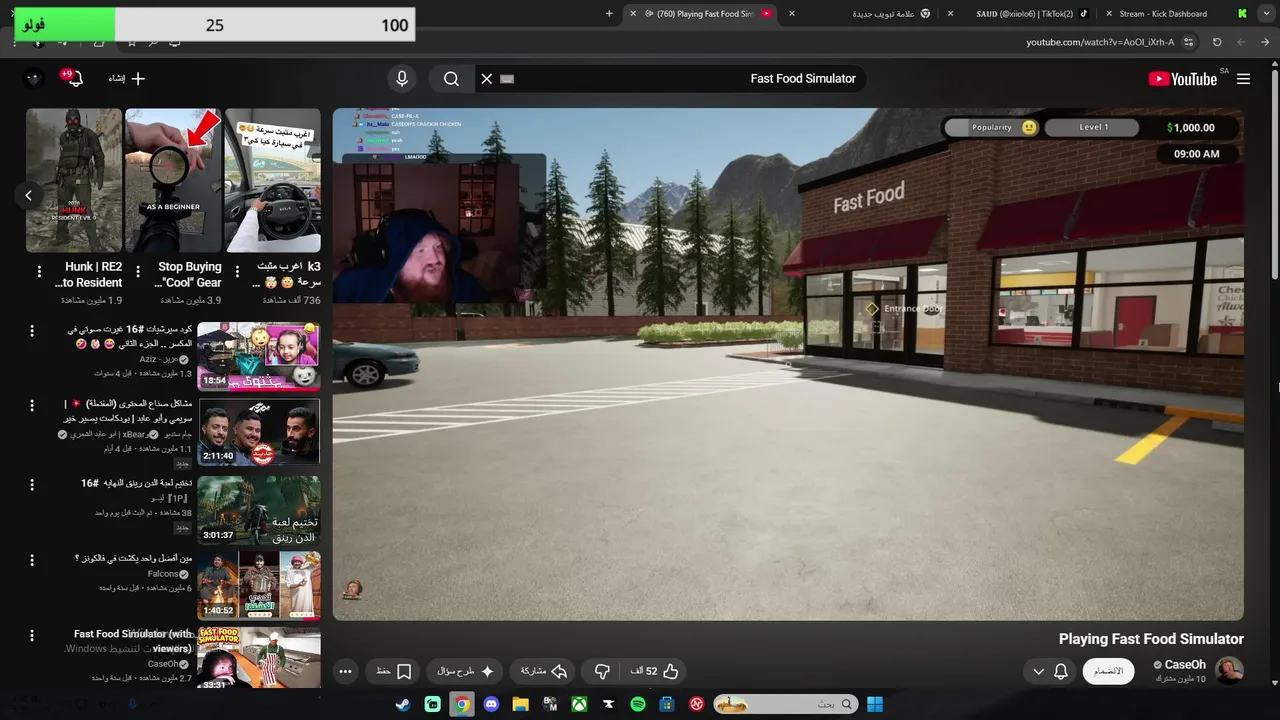Open options for Fast Food Simulator recommendation
Viewport: 1280px width, 720px height.
[x=32, y=635]
